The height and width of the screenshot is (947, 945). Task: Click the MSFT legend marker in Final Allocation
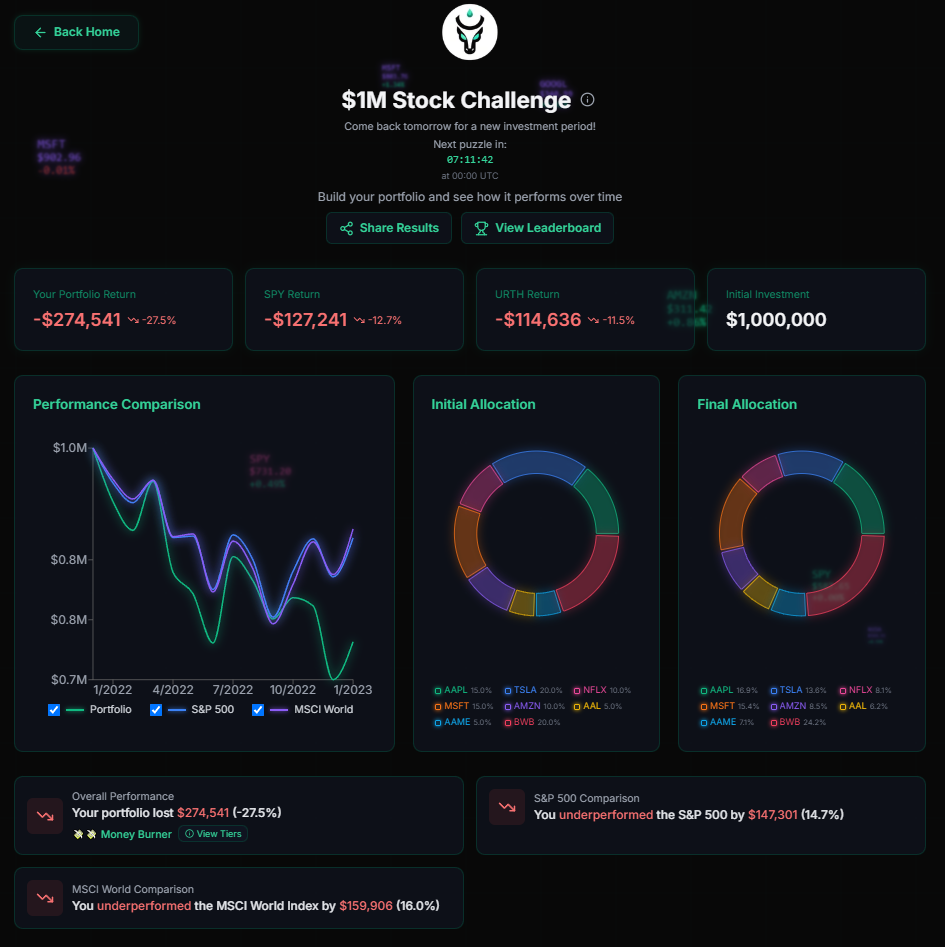point(703,707)
